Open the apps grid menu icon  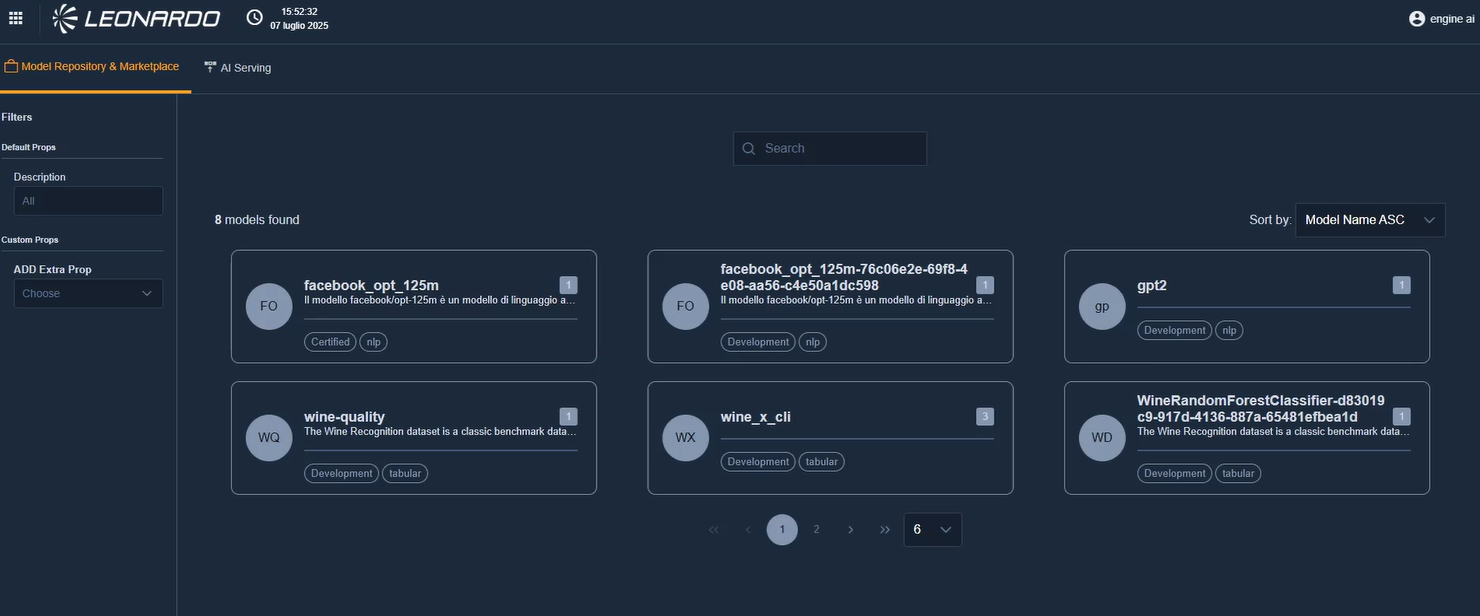pyautogui.click(x=15, y=18)
